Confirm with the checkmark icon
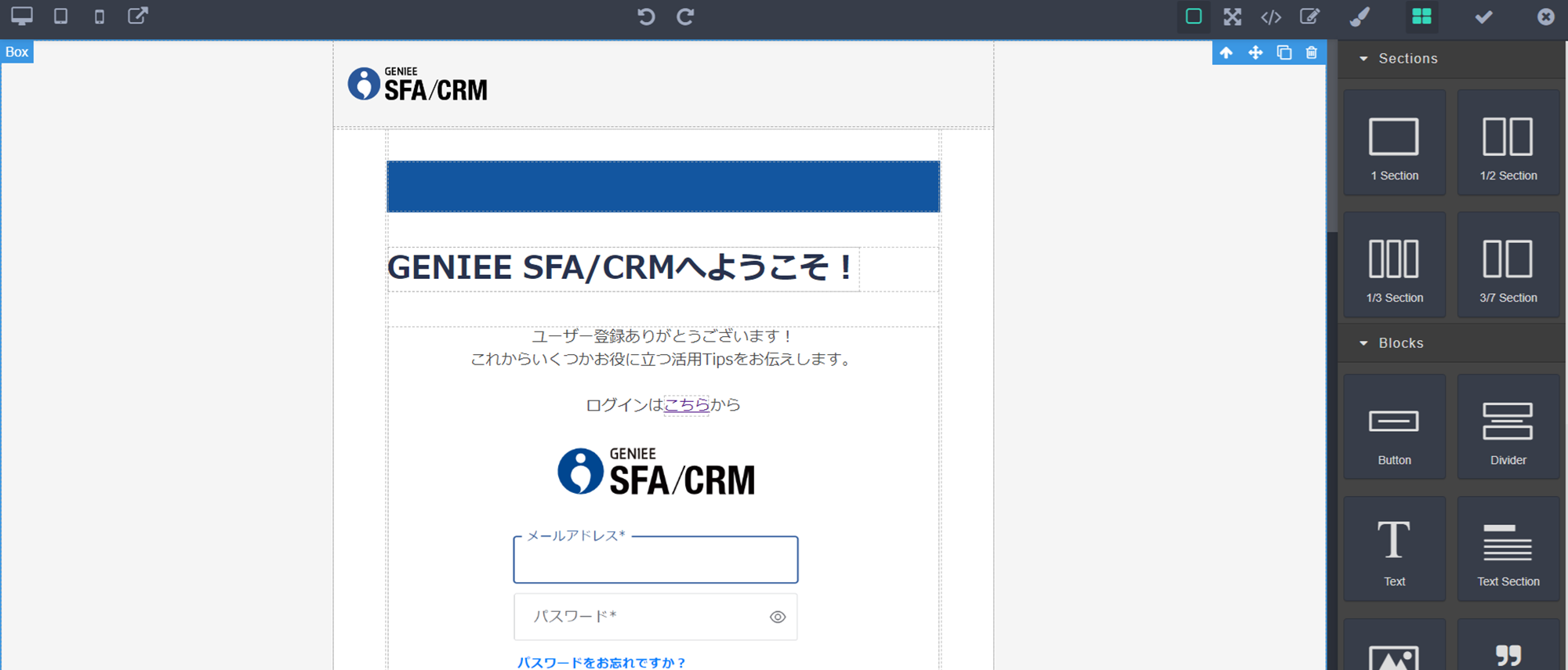 point(1483,16)
